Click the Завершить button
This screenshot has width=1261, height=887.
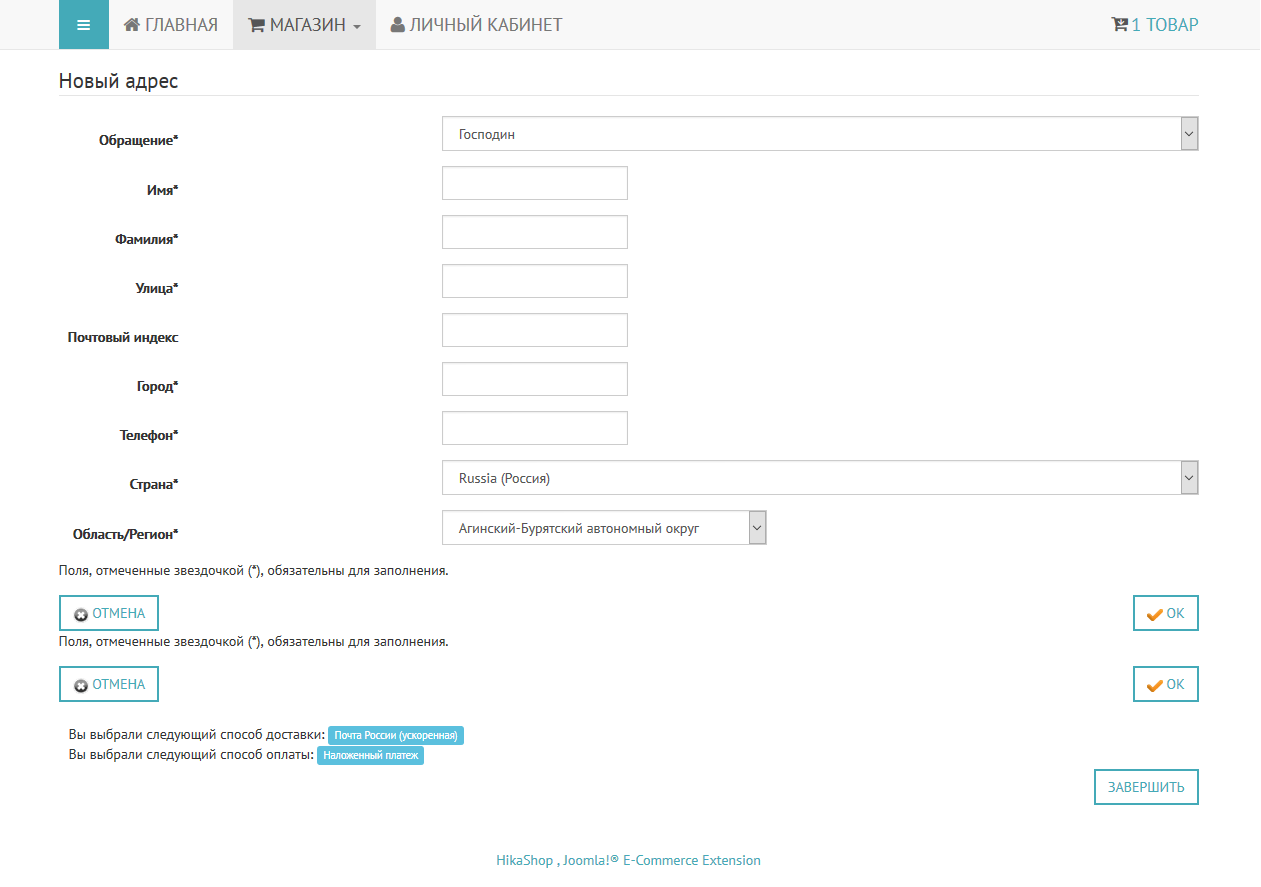(x=1146, y=787)
